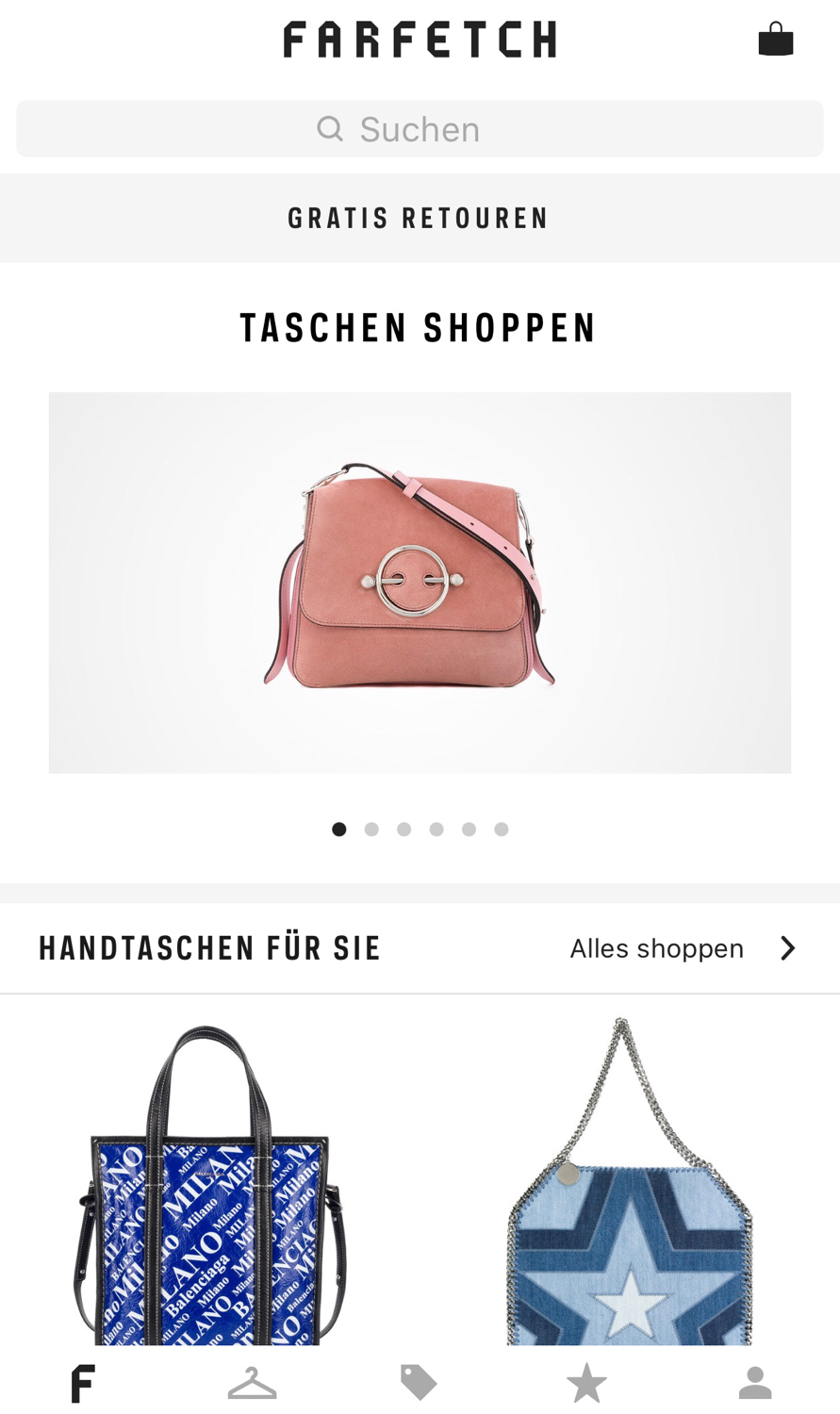Open the star wishlist tab
The height and width of the screenshot is (1414, 840).
click(586, 1383)
